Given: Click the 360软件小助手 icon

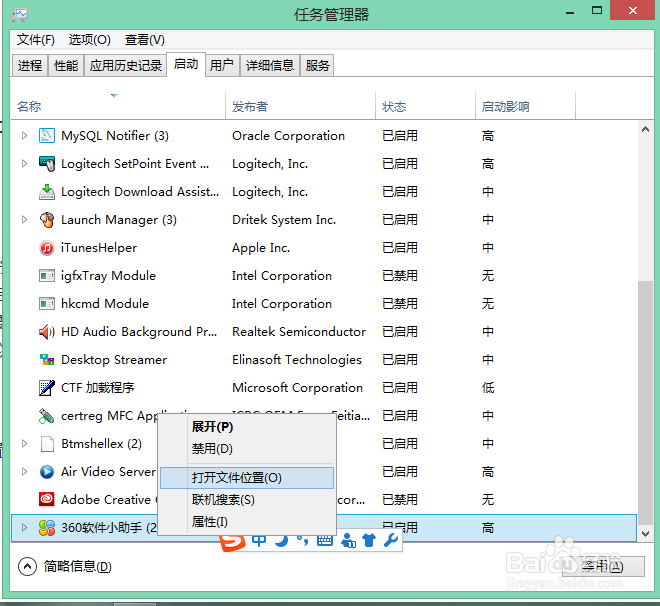Looking at the screenshot, I should click(x=47, y=528).
